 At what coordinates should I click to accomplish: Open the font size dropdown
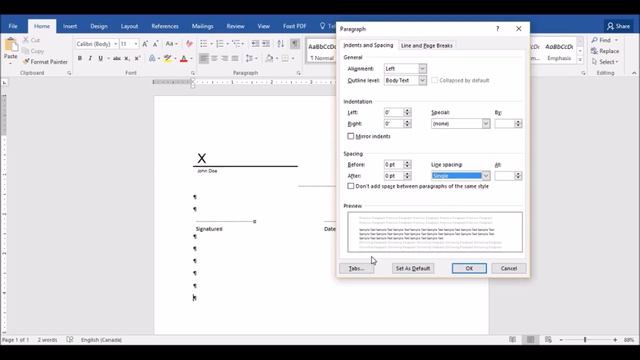click(x=136, y=44)
